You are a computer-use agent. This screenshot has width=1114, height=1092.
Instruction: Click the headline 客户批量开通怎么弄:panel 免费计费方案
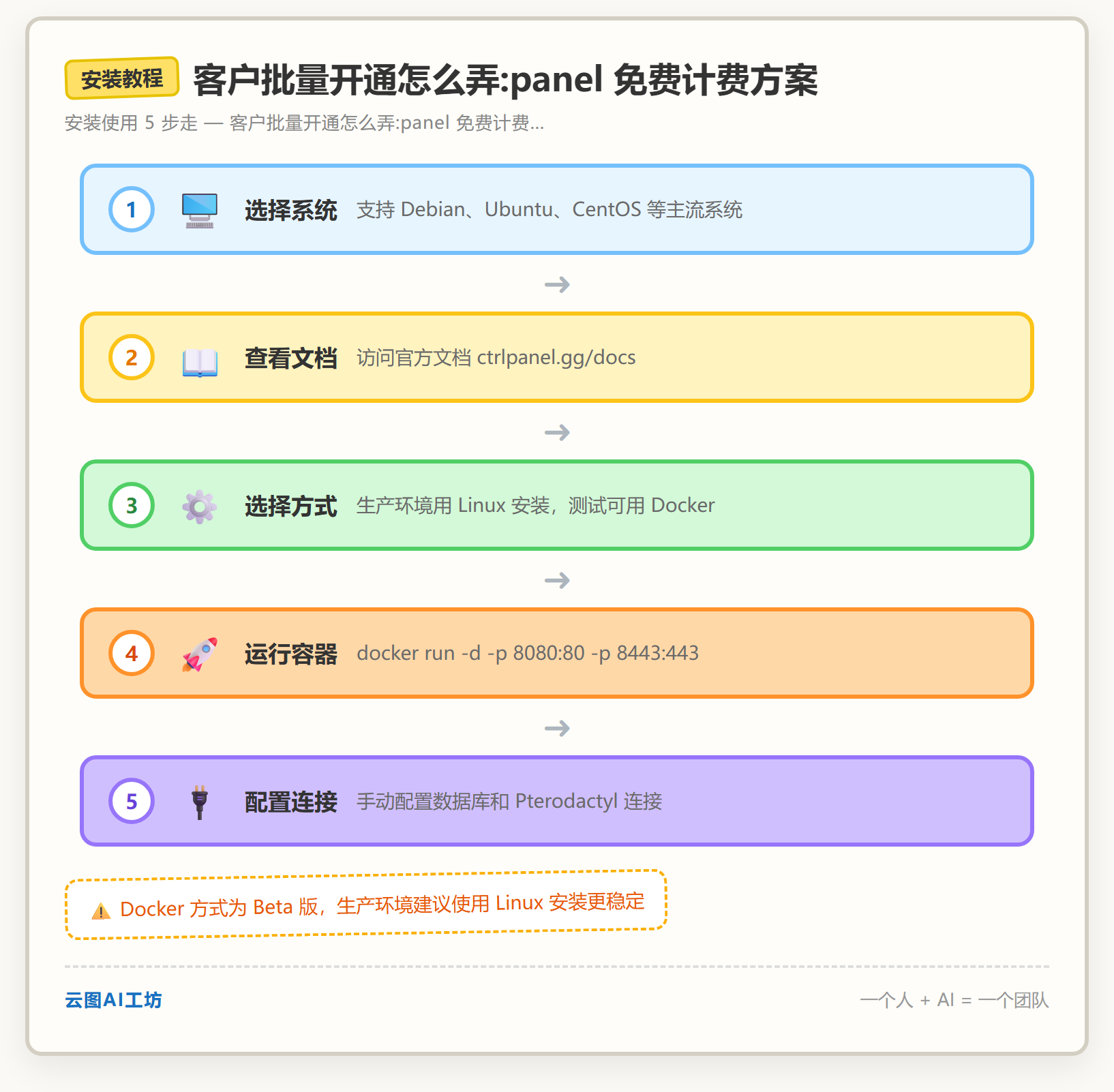tap(505, 80)
